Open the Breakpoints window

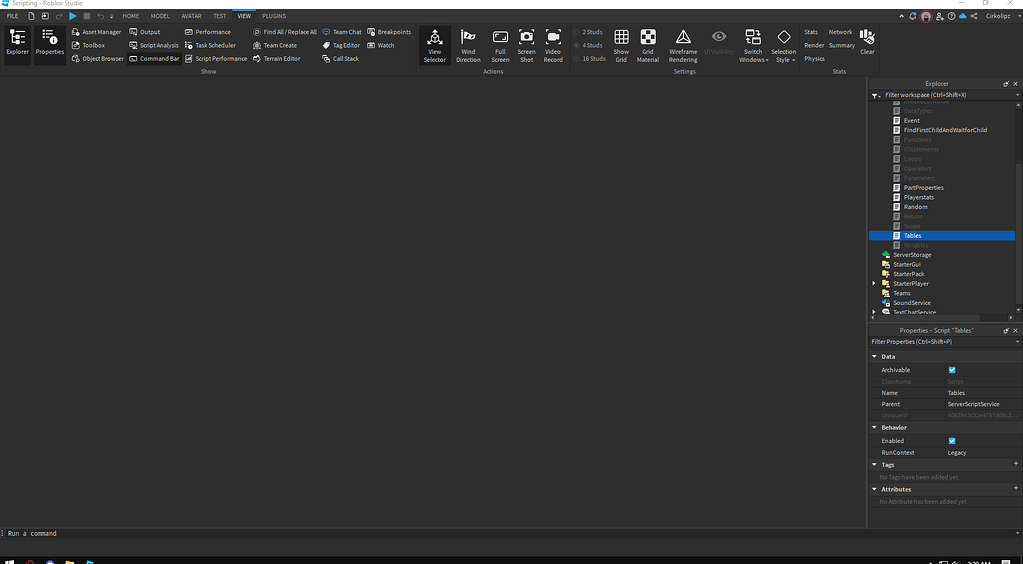click(389, 32)
